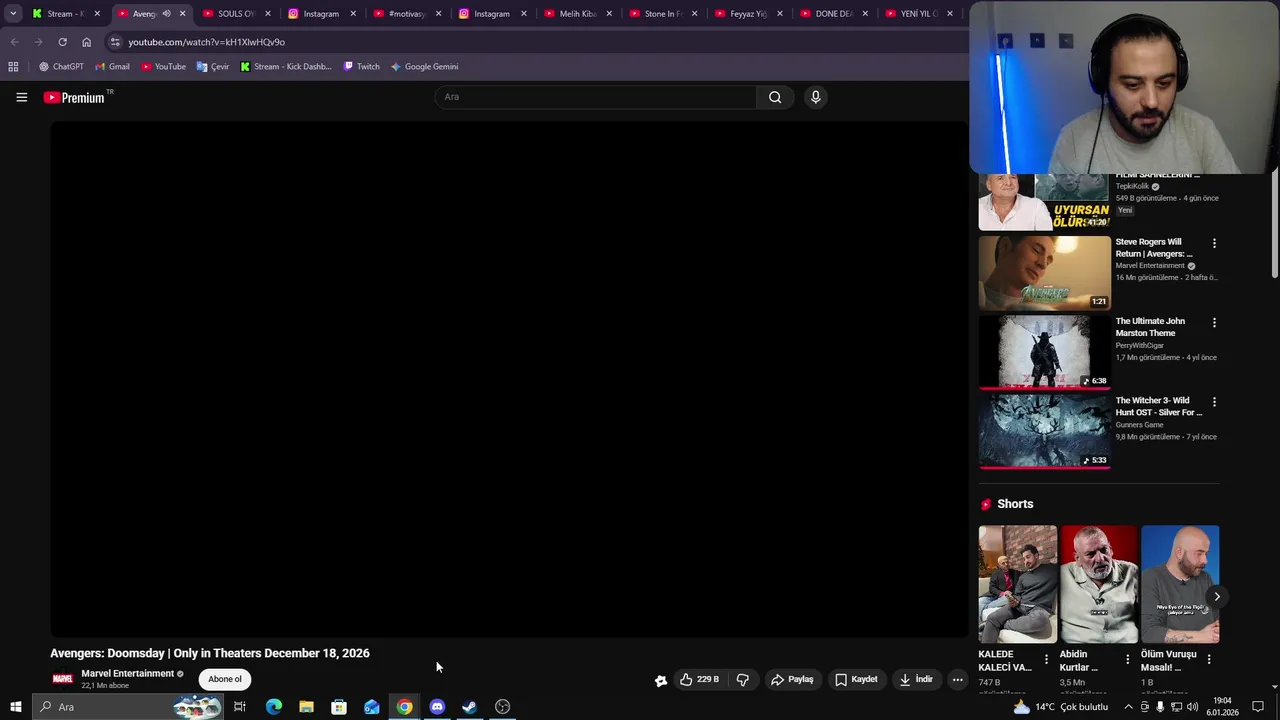Open Marvel Entertainment channel name

(x=128, y=673)
